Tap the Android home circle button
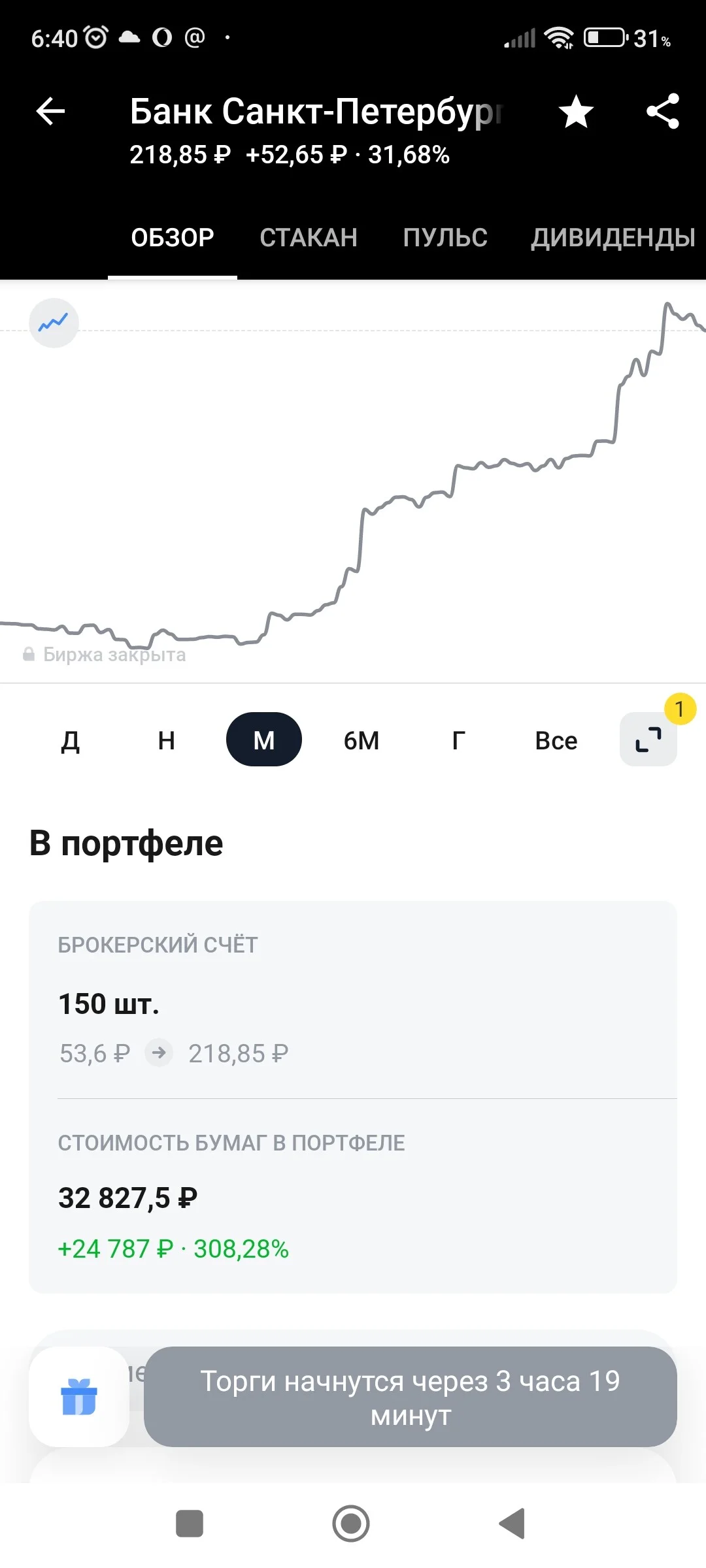Image resolution: width=706 pixels, height=1568 pixels. (x=351, y=1524)
